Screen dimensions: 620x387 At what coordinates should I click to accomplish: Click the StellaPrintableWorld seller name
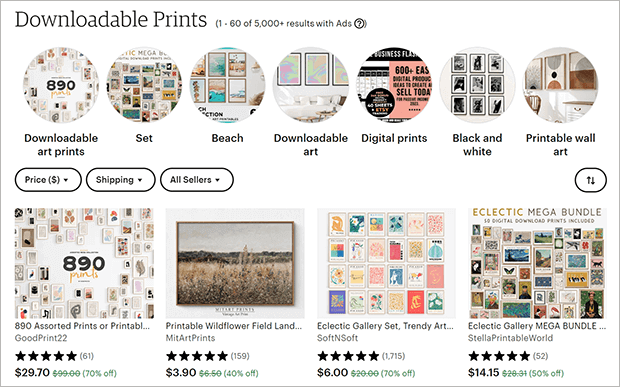[510, 338]
